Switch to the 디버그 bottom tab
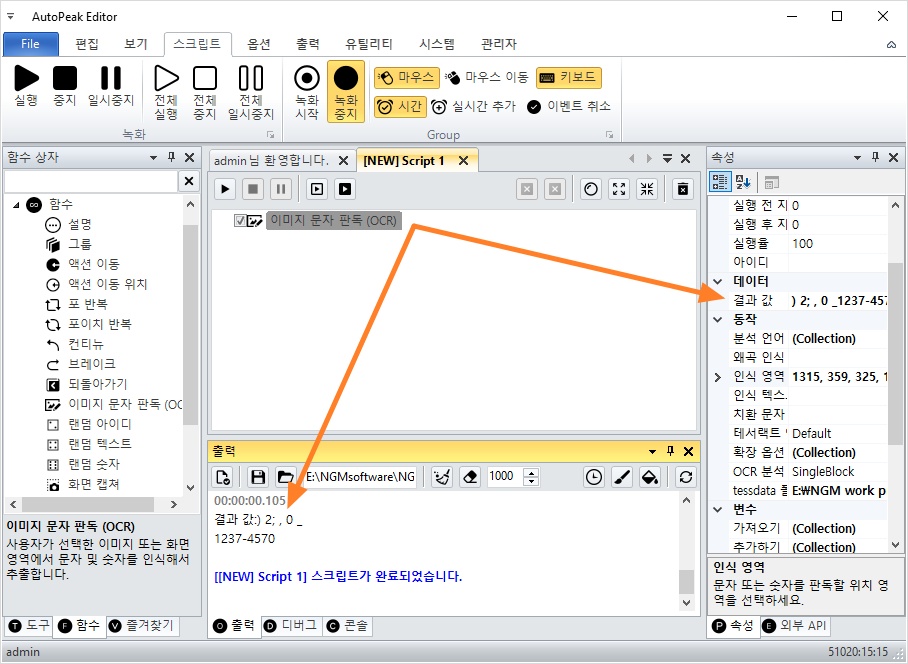 (x=291, y=626)
